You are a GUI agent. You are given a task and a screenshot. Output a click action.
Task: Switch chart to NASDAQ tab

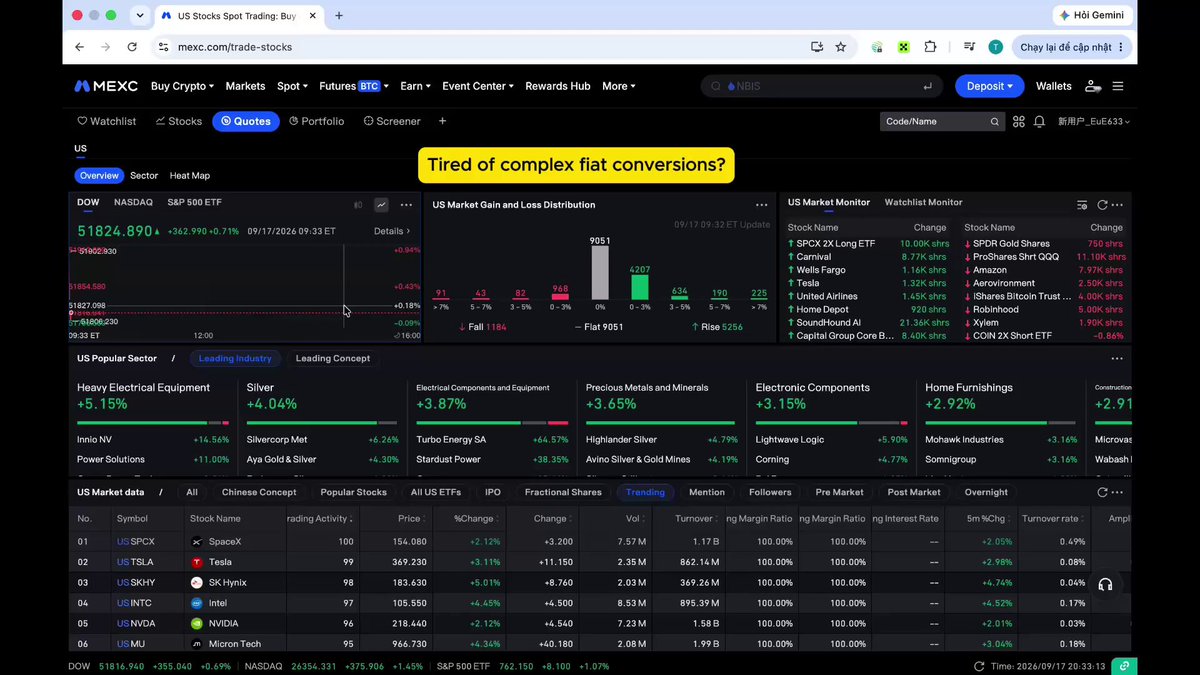133,202
